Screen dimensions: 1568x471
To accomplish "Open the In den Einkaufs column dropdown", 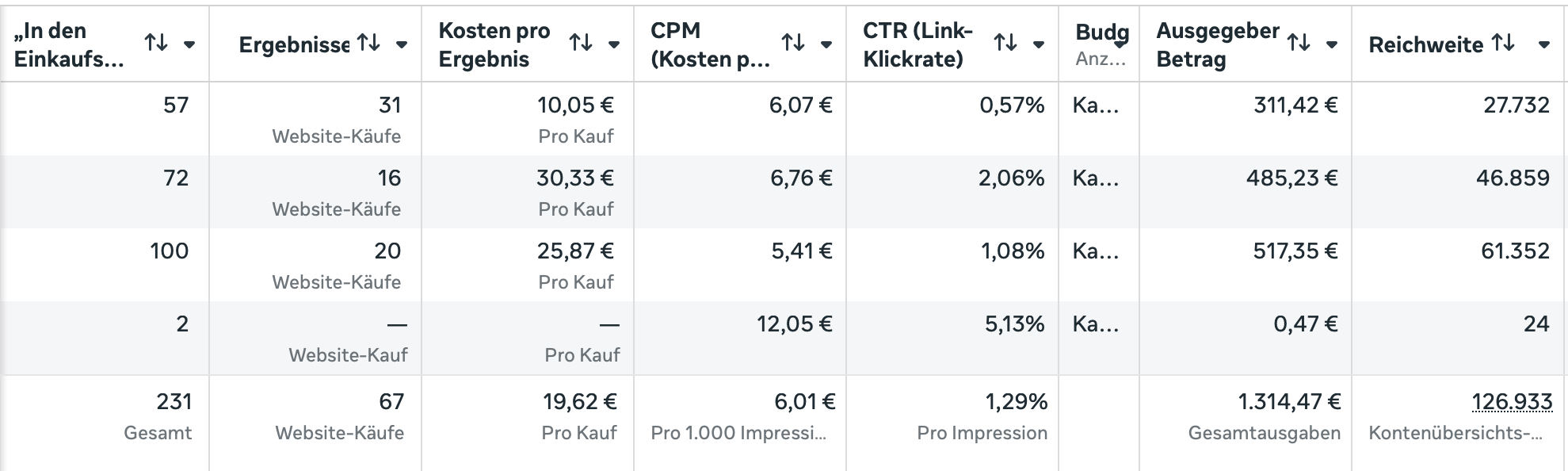I will pos(189,45).
